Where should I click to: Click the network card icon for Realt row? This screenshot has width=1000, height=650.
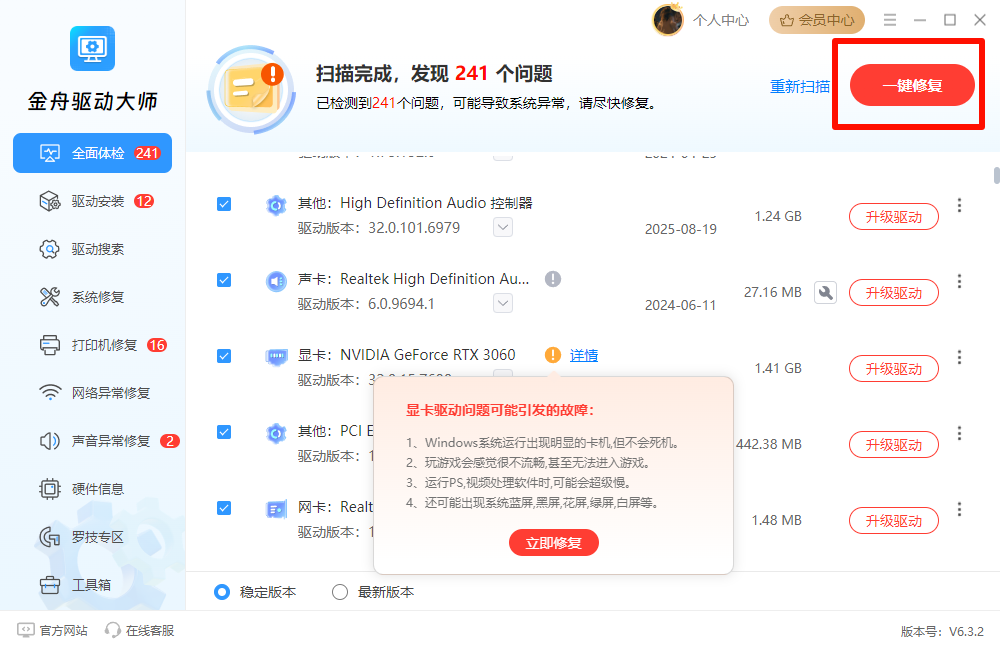(276, 509)
